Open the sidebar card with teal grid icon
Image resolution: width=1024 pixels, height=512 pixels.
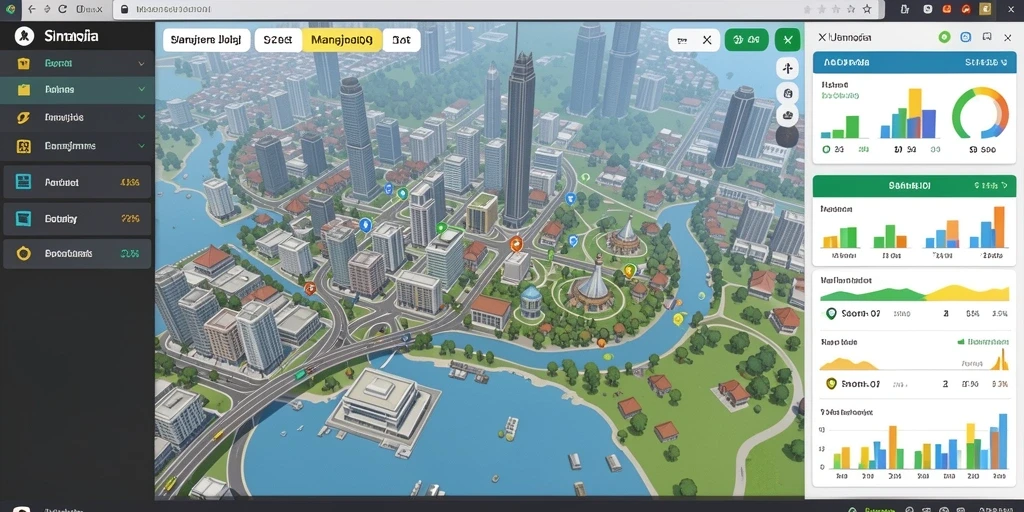click(77, 182)
